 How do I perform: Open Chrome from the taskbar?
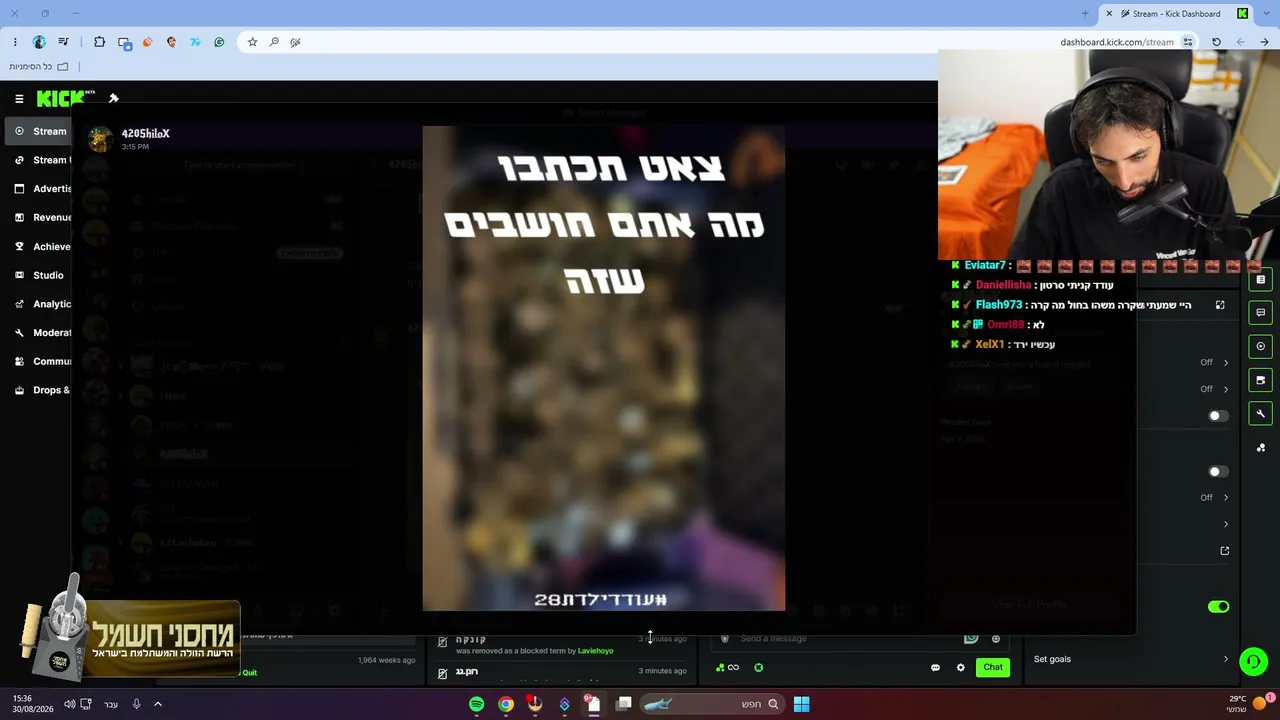[506, 704]
